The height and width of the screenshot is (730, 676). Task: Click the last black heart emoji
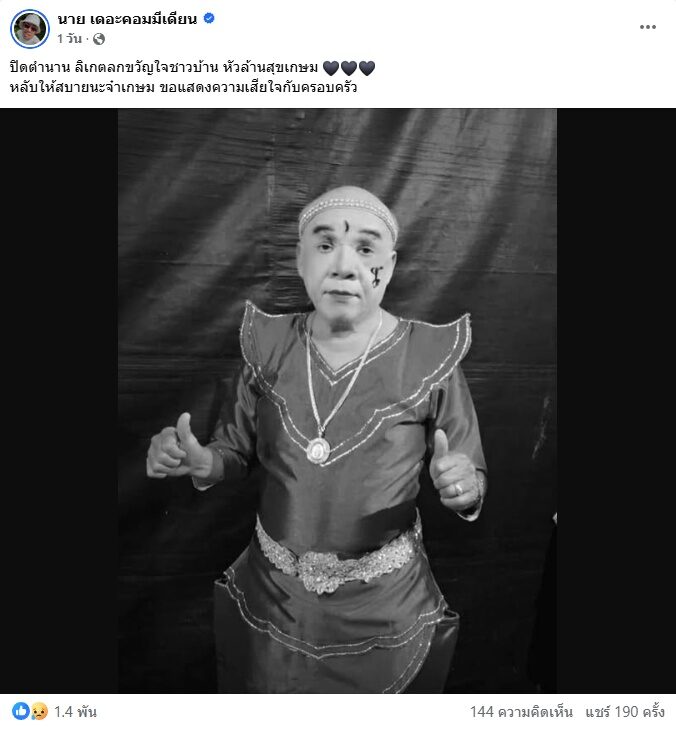pos(367,68)
